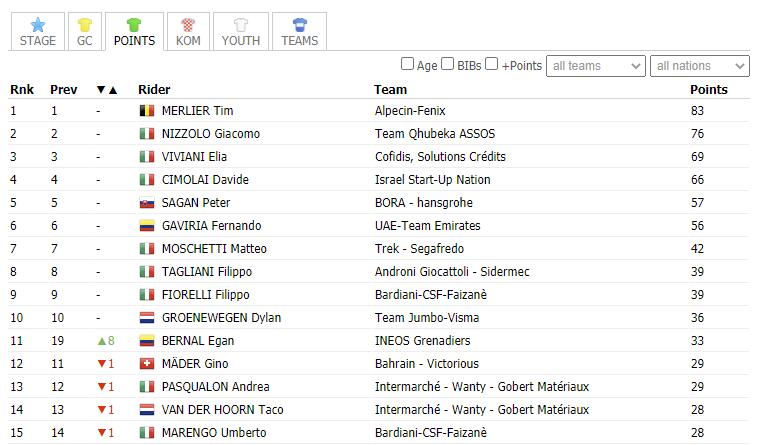Sort by position change arrows column
This screenshot has height=445, width=761.
click(107, 90)
